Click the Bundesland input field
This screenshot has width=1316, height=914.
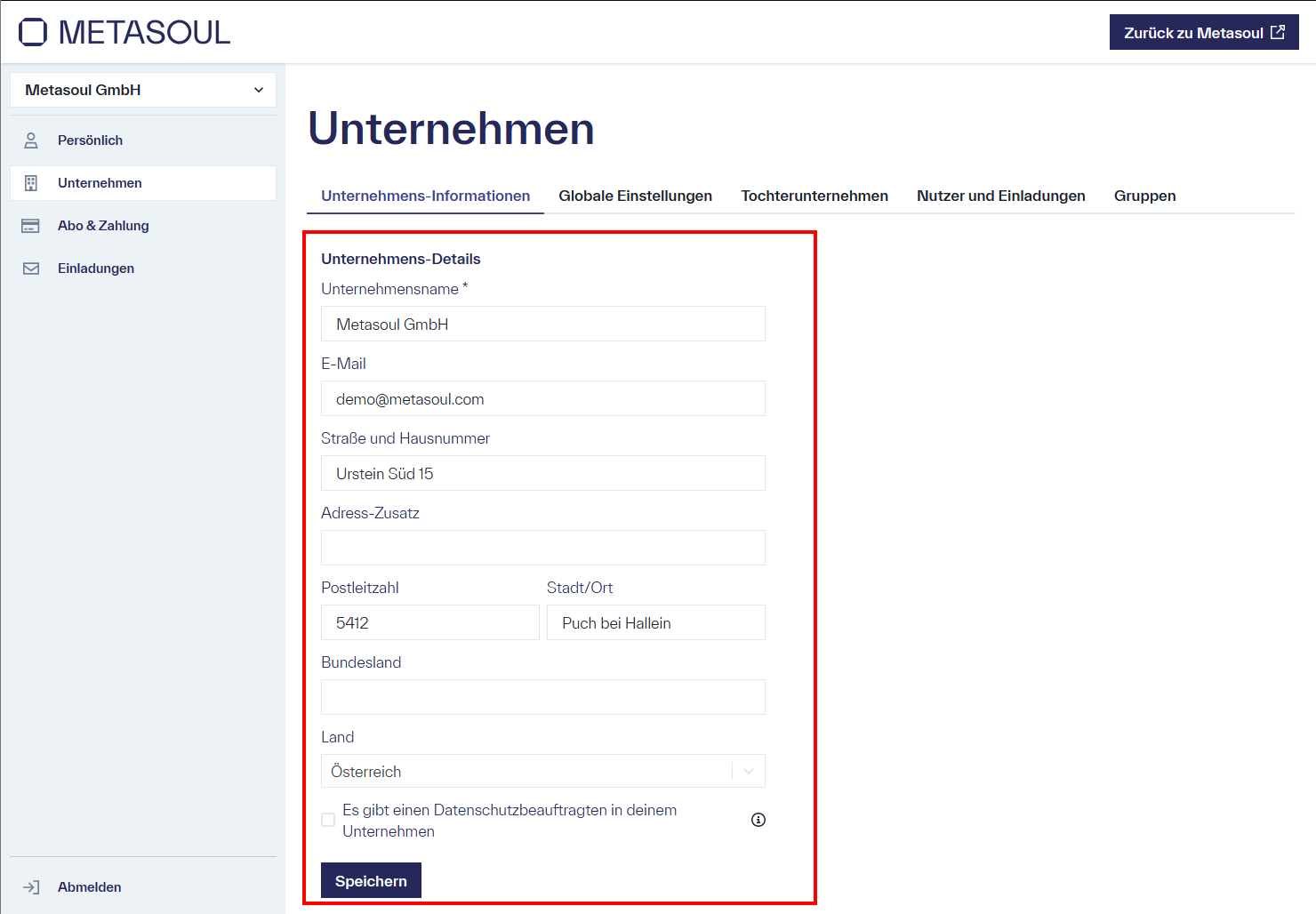tap(542, 697)
